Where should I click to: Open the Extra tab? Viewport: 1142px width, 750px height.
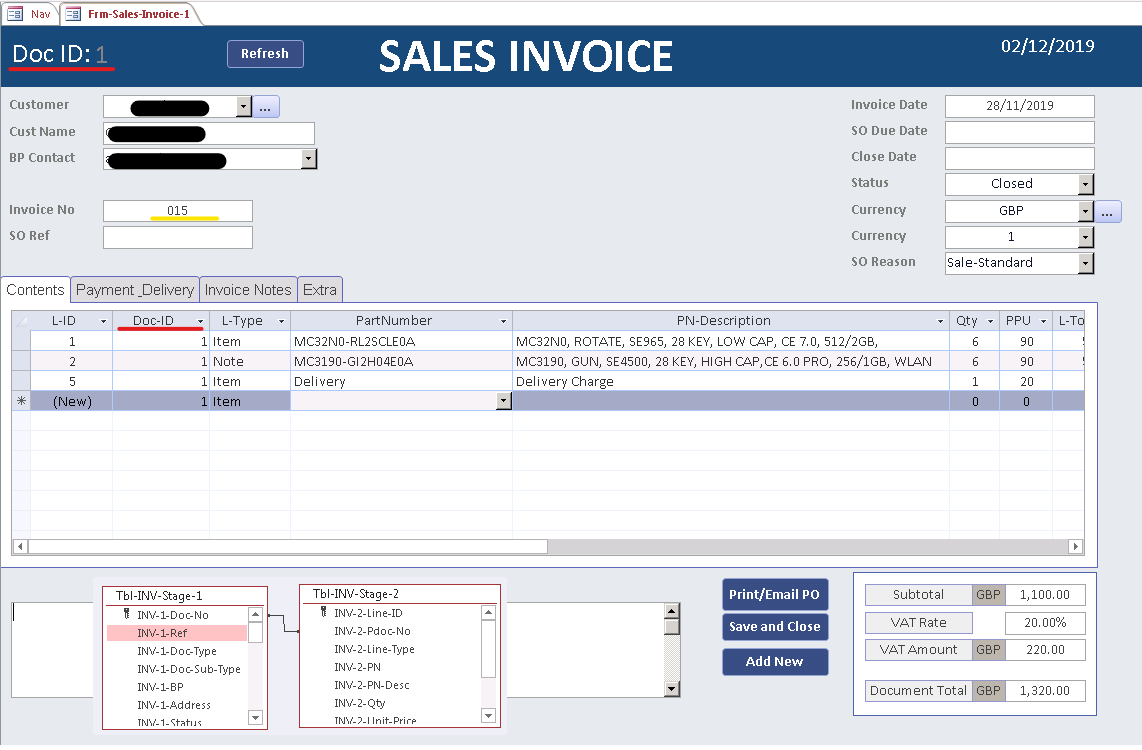(320, 290)
